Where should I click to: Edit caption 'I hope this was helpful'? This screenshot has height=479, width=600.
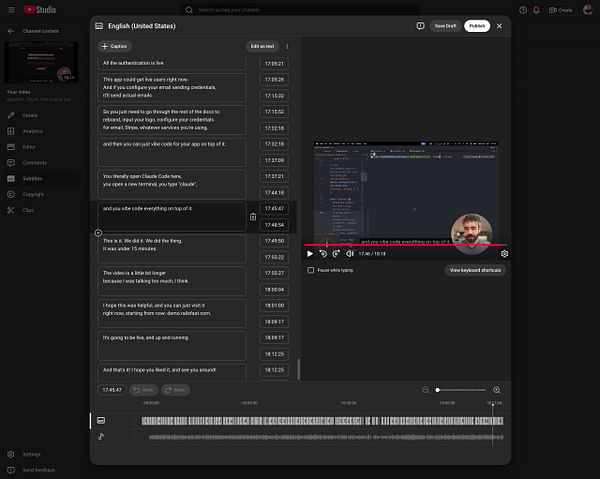click(172, 313)
